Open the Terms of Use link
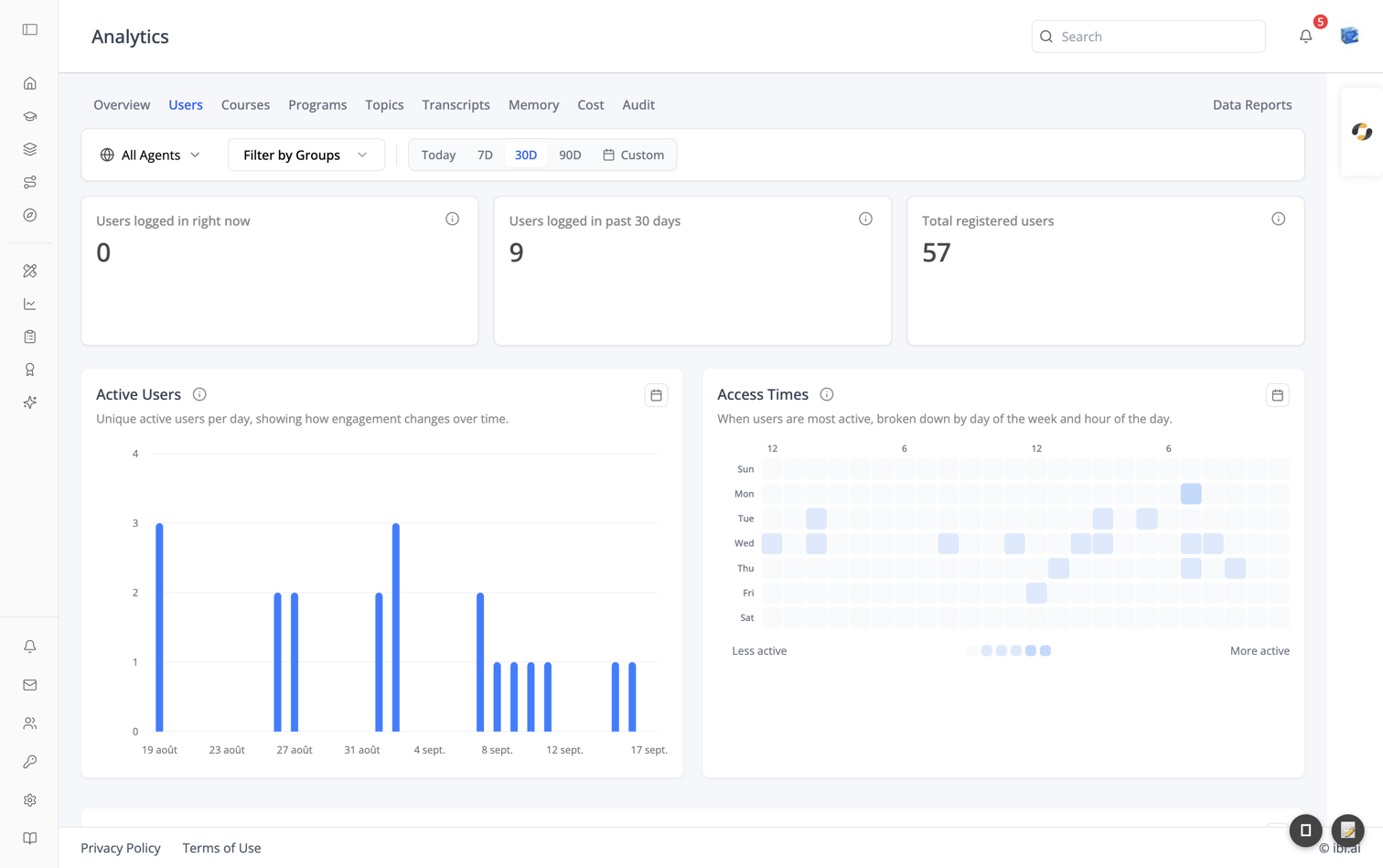The image size is (1383, 868). 221,848
